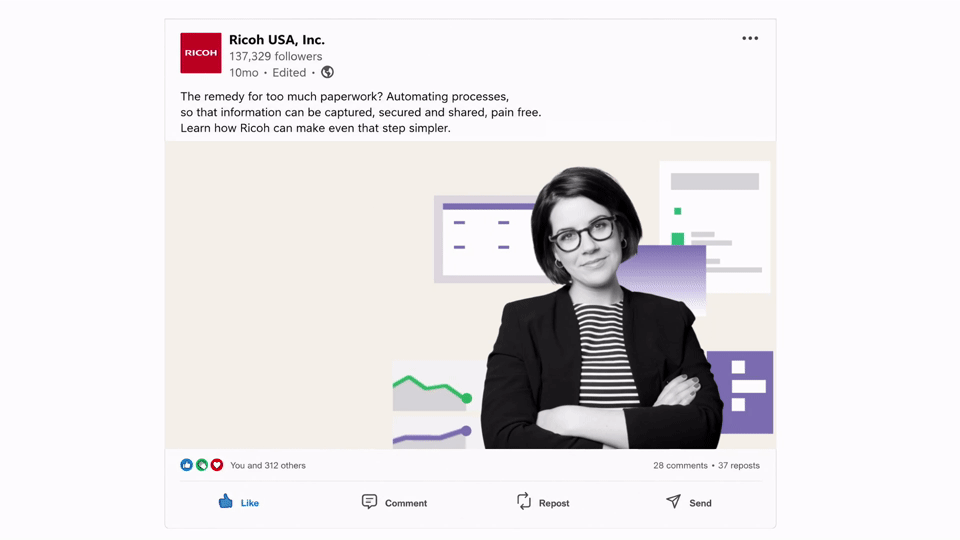Click the Ricoh red logo avatar
Viewport: 960px width, 540px height.
point(201,53)
